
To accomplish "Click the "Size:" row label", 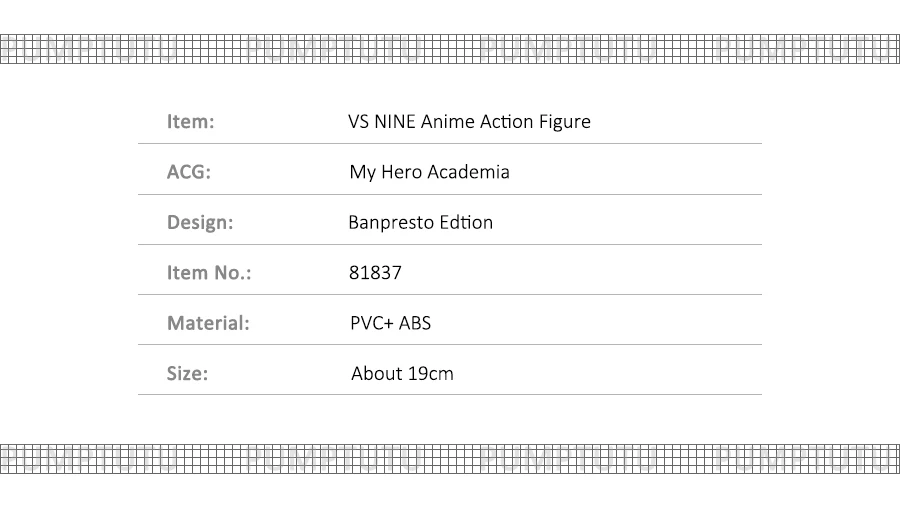I will click(x=188, y=374).
